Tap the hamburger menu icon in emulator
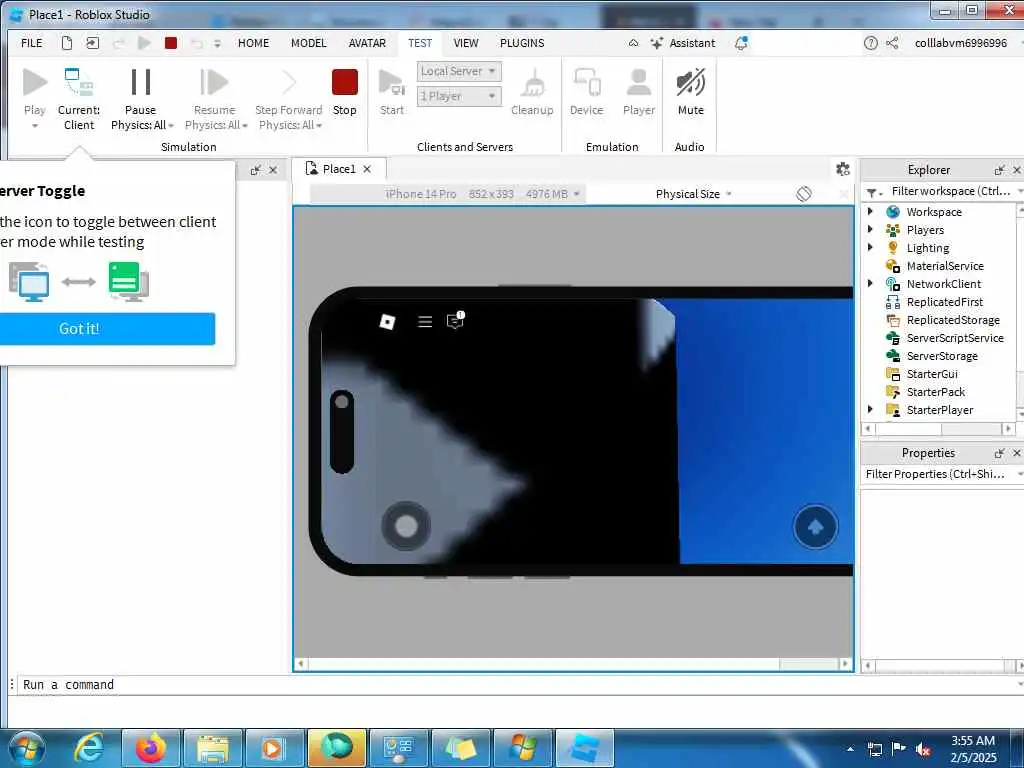1024x768 pixels. (x=425, y=321)
